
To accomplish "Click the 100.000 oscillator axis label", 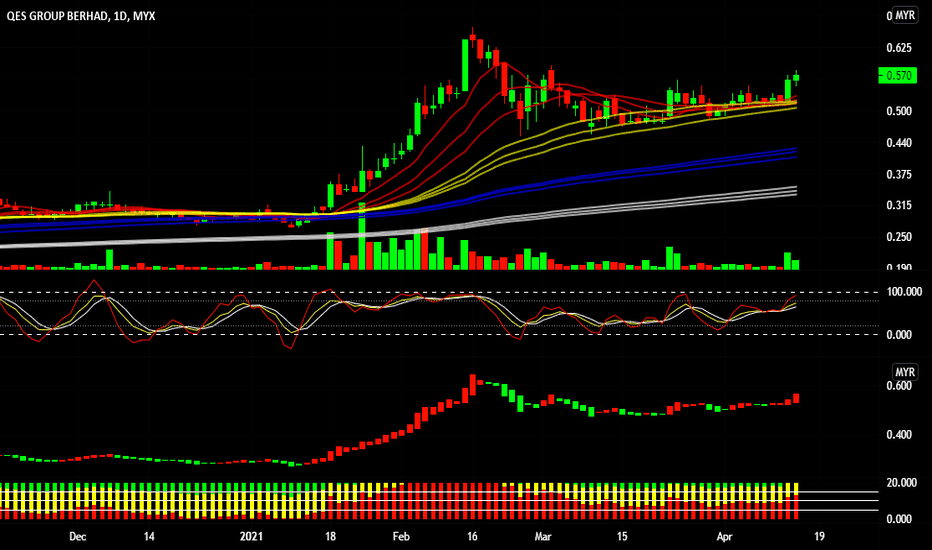I will (903, 292).
